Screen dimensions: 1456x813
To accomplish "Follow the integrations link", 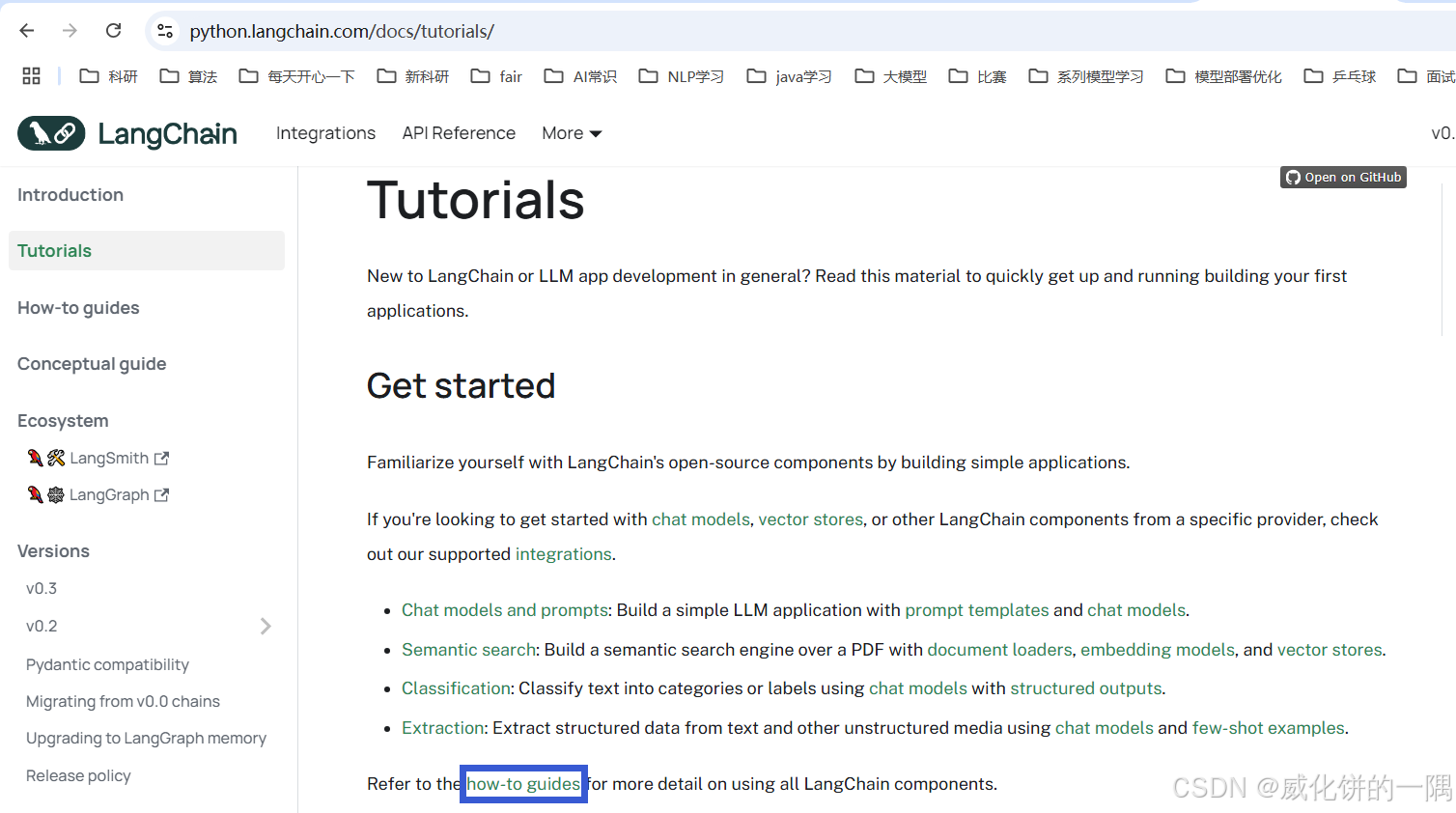I will point(563,554).
